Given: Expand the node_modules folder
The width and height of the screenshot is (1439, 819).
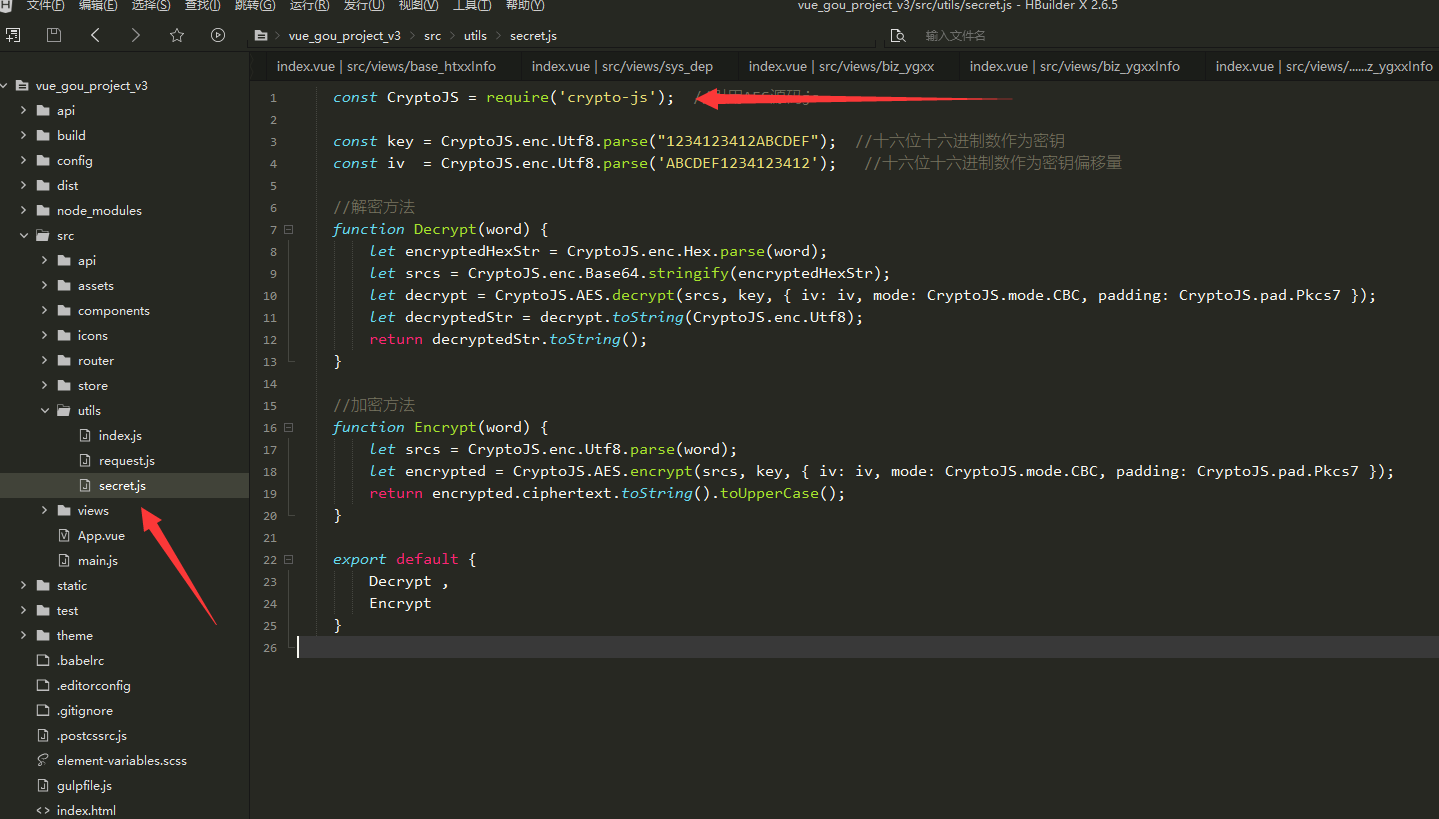Looking at the screenshot, I should click(x=22, y=210).
